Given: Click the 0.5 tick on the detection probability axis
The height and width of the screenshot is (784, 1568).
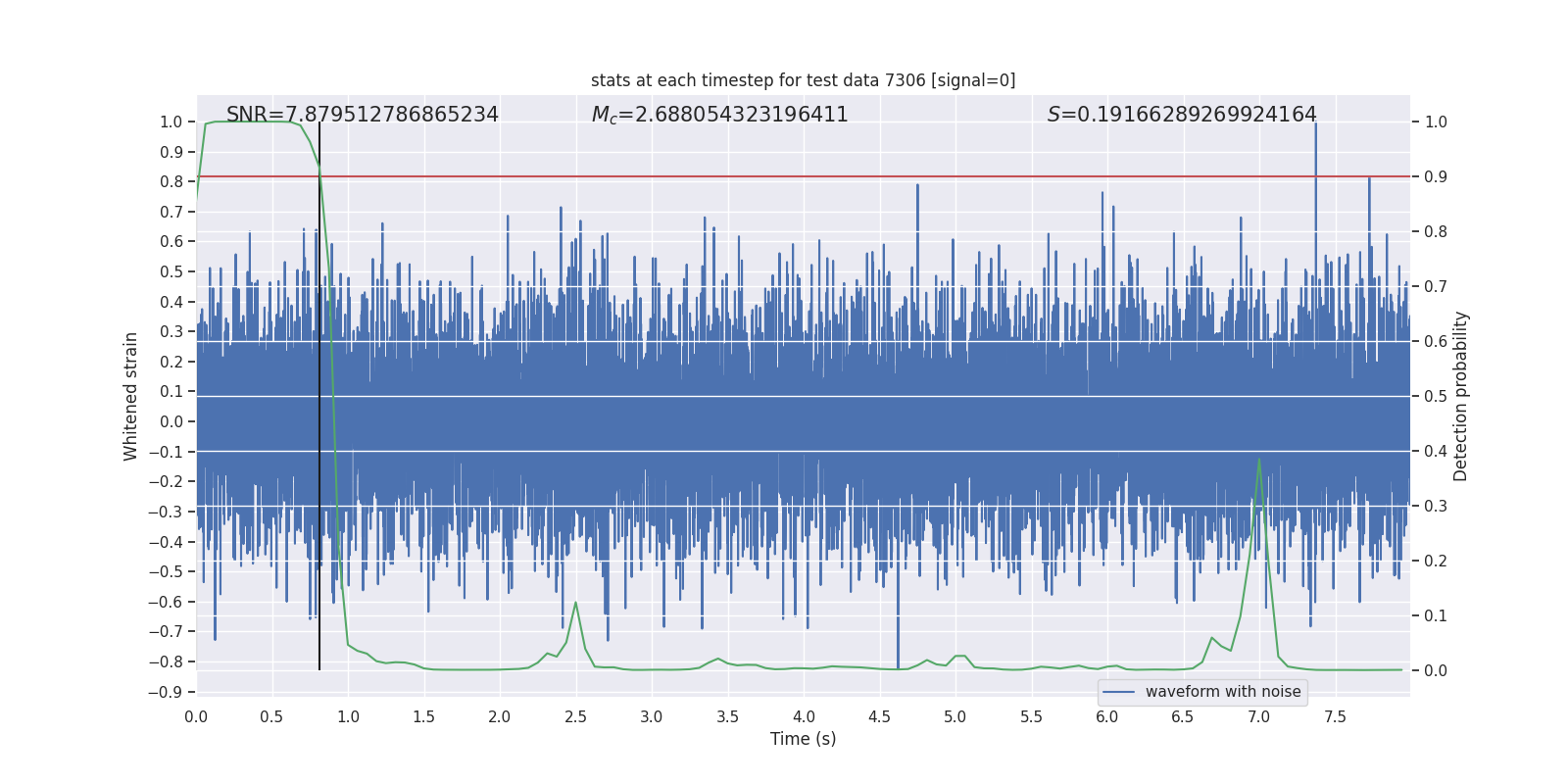Looking at the screenshot, I should [1436, 396].
